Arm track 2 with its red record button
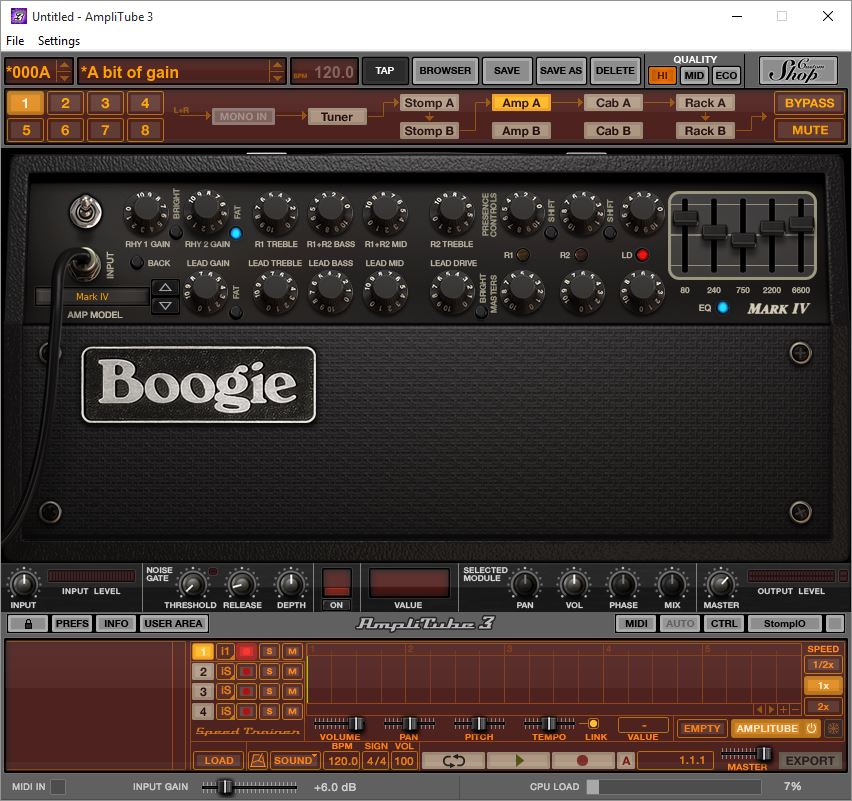 246,671
